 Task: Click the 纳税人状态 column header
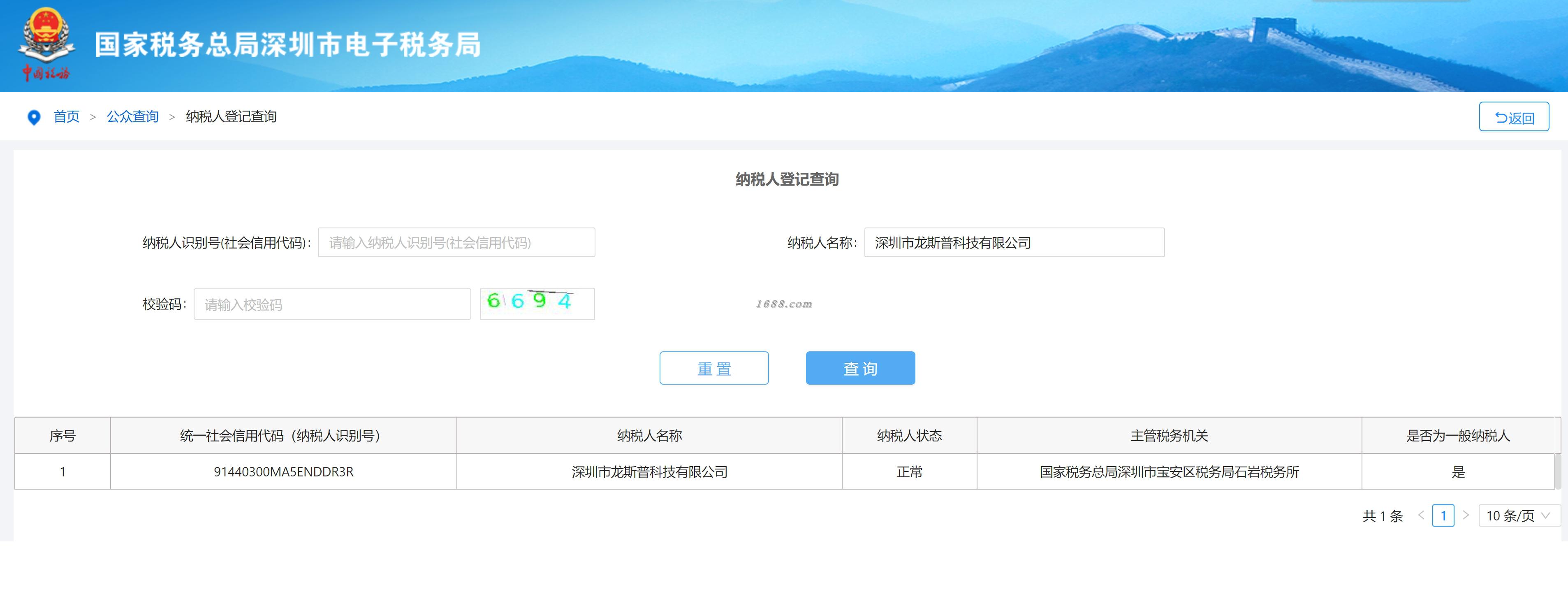tap(909, 435)
